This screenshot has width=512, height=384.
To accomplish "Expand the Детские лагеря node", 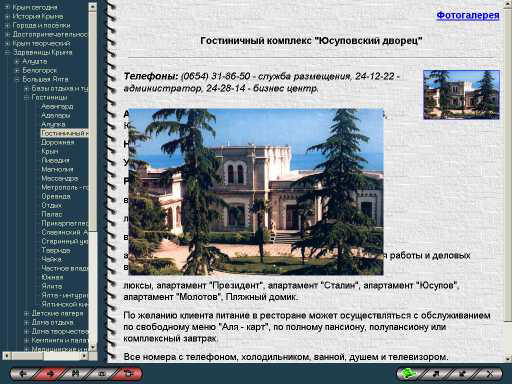I will click(27, 313).
